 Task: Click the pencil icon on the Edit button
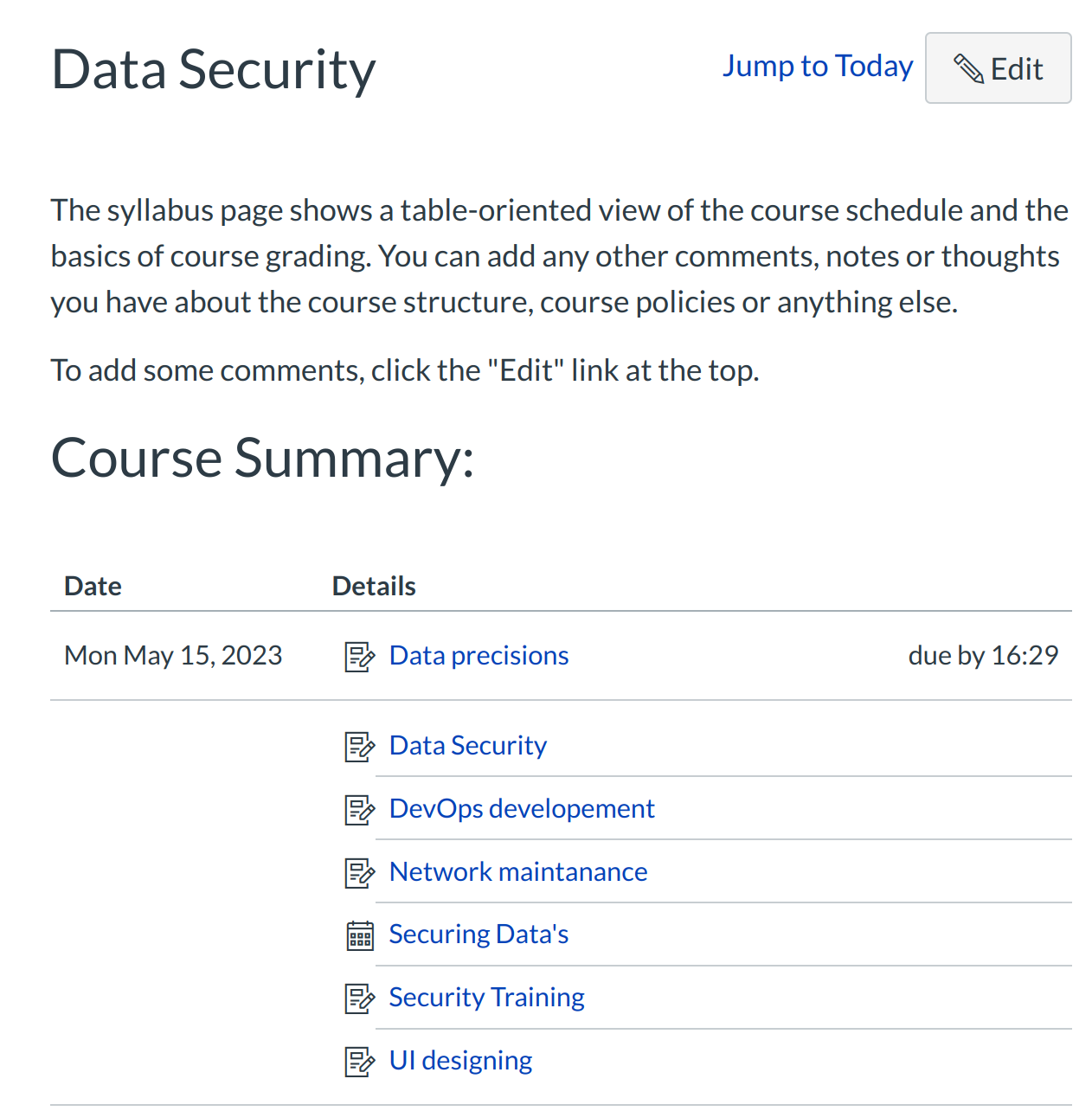pyautogui.click(x=968, y=68)
